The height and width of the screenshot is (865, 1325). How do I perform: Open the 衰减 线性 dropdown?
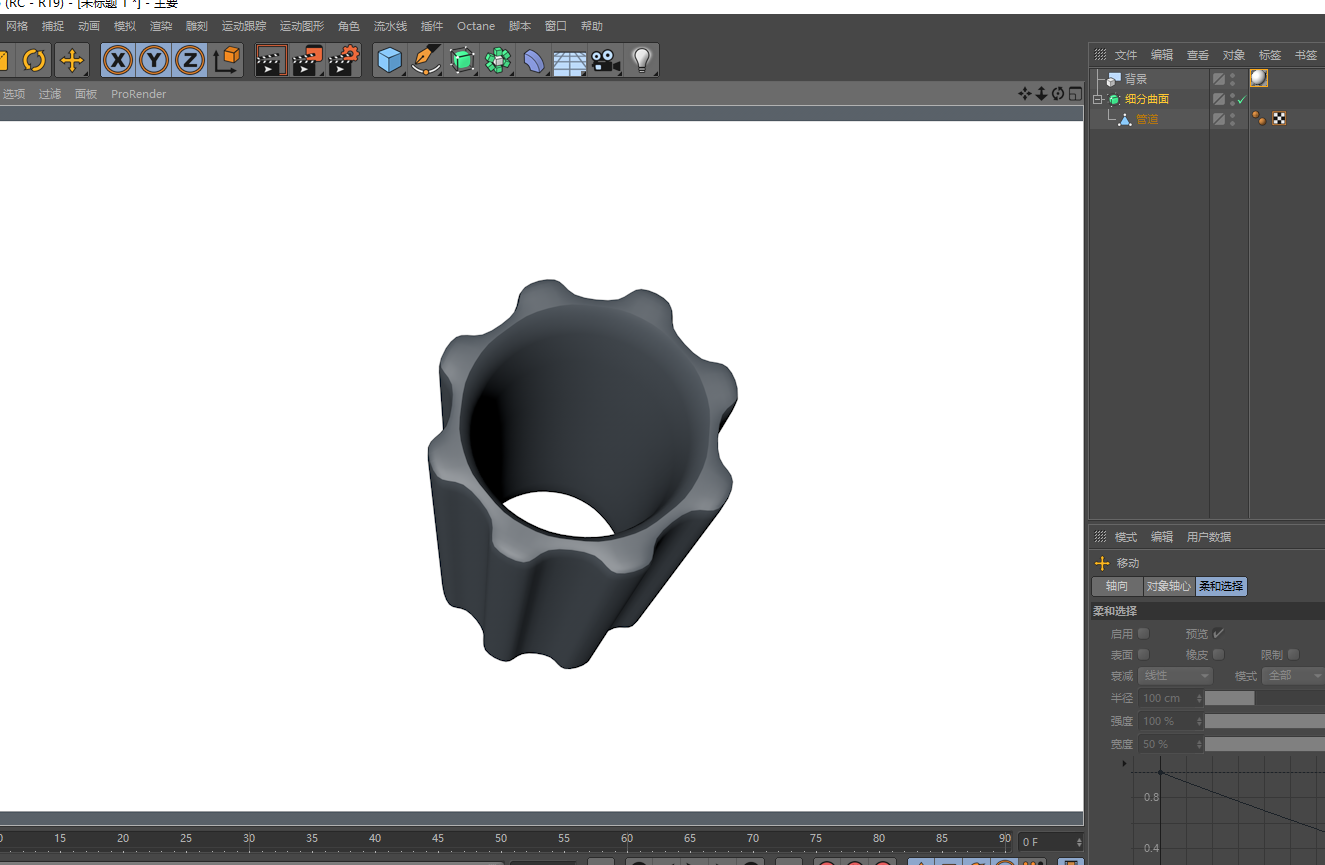coord(1175,676)
